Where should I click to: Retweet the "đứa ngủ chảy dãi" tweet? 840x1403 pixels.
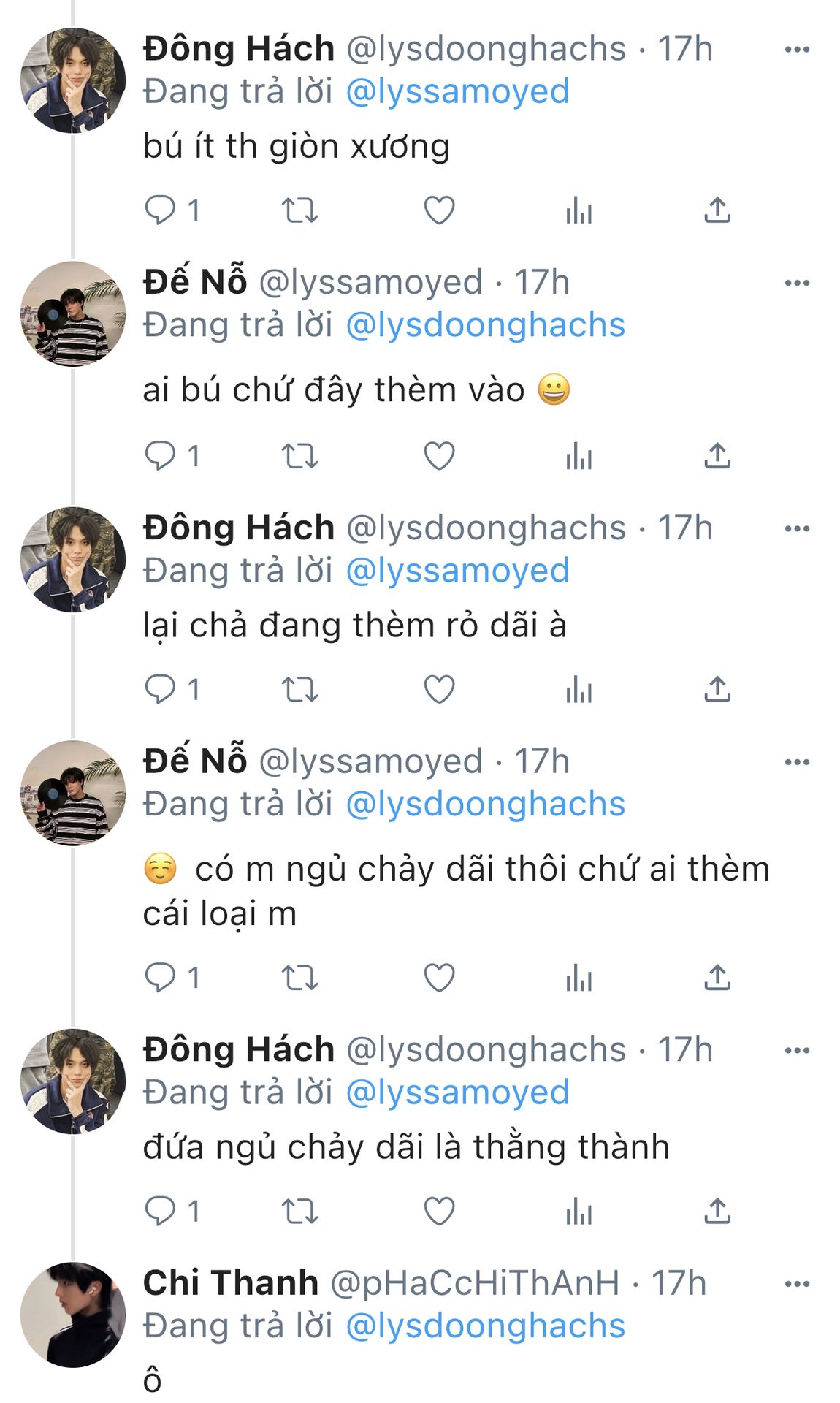click(299, 1211)
